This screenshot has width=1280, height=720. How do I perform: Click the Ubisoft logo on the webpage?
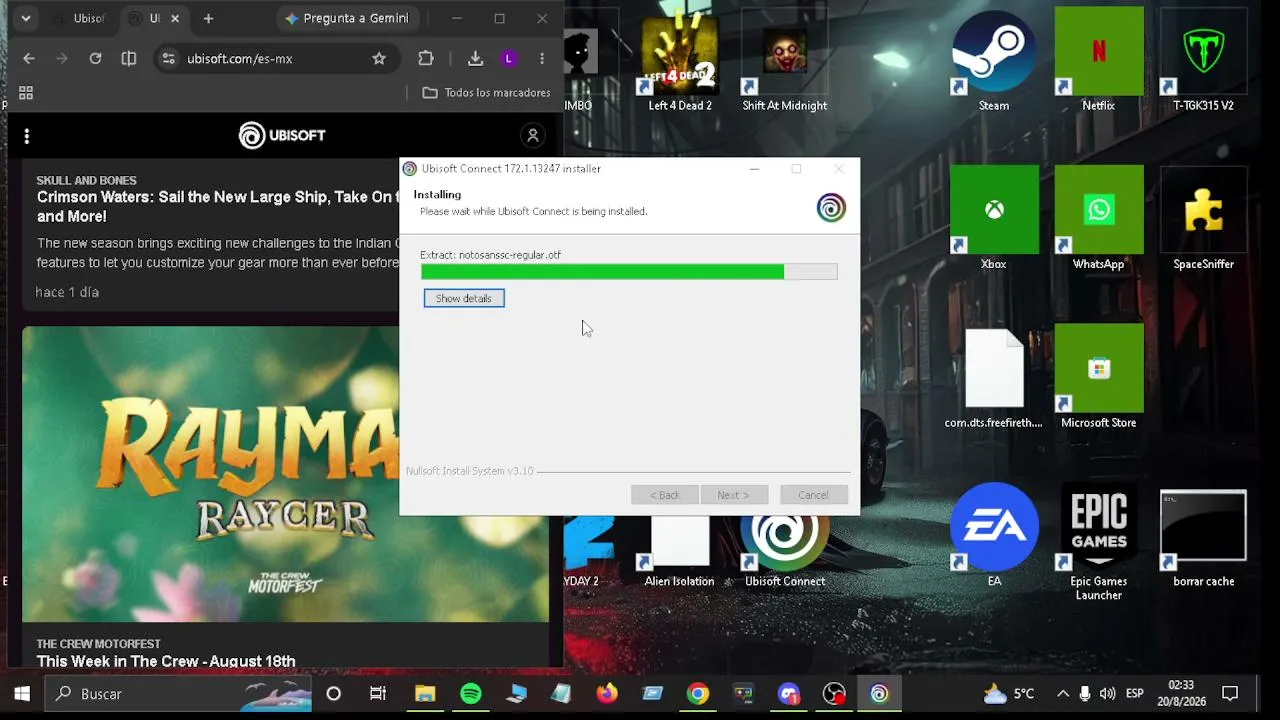282,135
